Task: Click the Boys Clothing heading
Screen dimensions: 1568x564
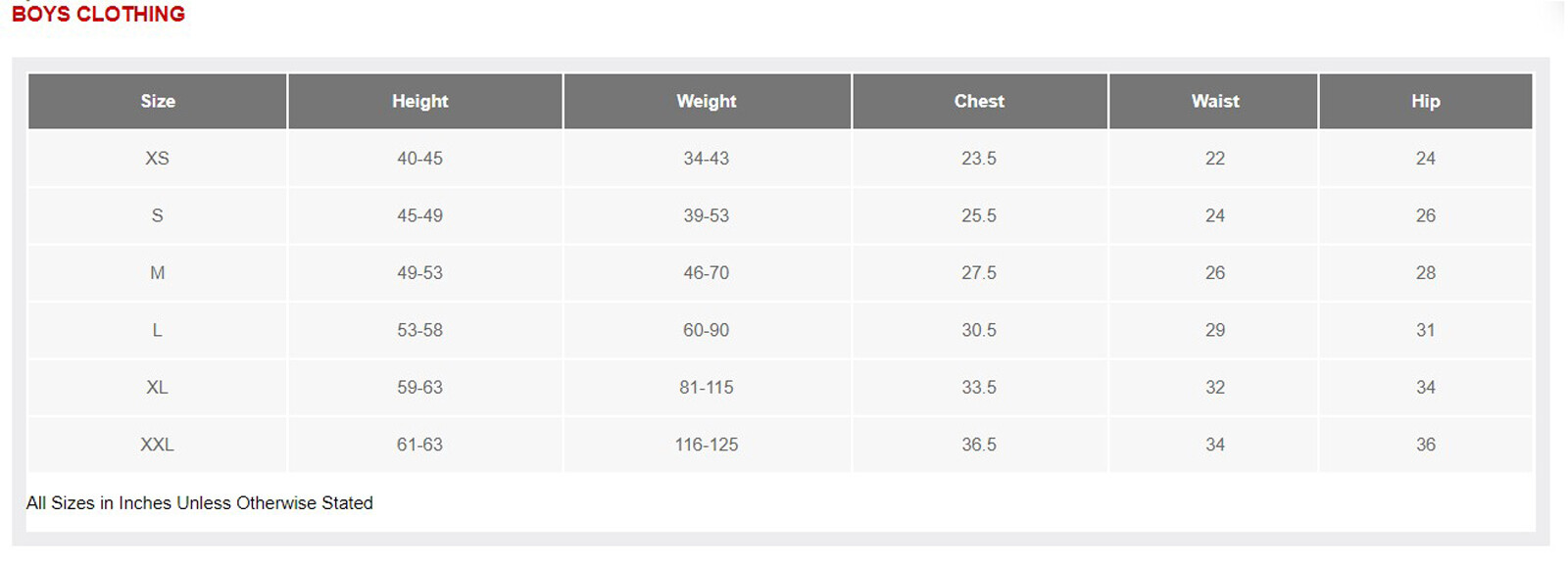Action: coord(98,14)
